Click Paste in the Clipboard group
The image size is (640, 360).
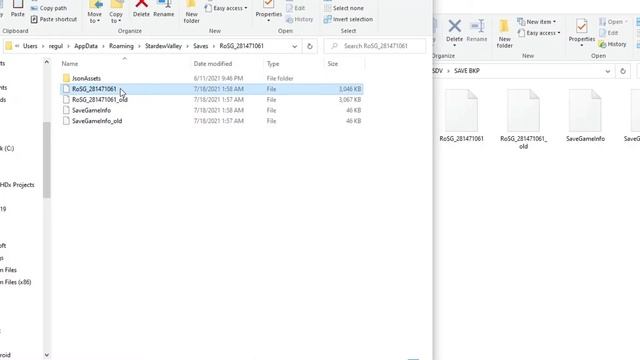click(18, 9)
